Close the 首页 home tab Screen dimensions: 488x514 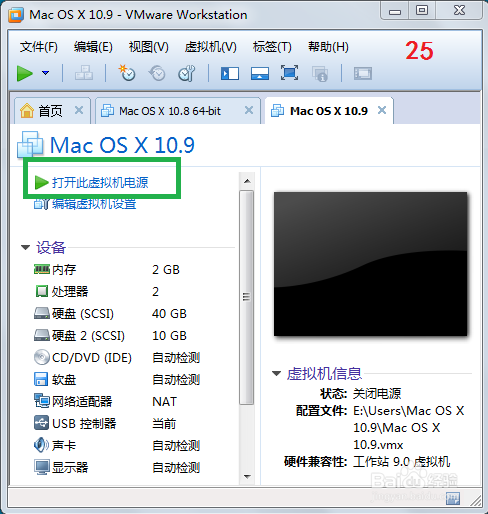pyautogui.click(x=79, y=110)
